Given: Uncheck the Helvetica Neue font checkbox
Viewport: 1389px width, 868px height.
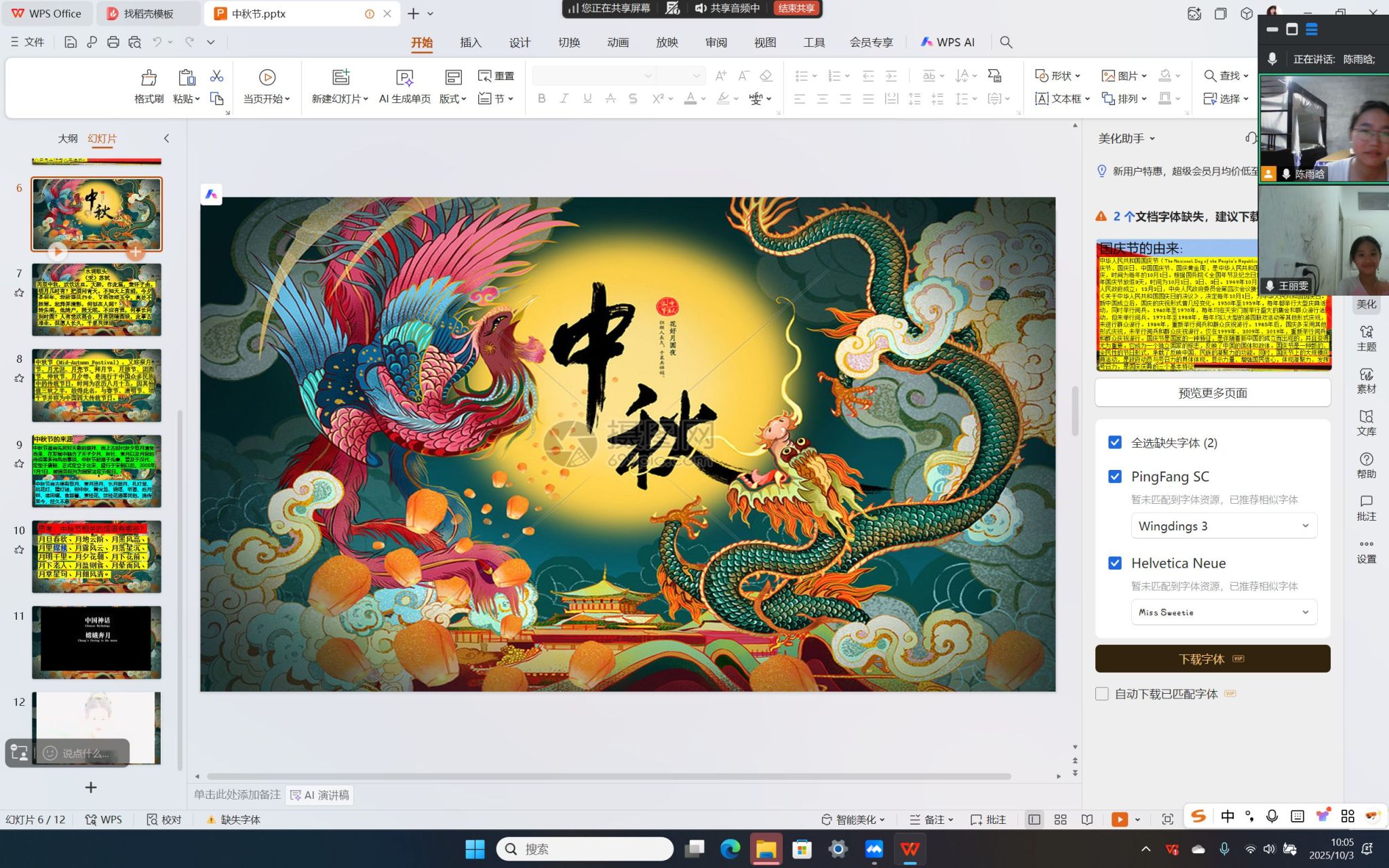Looking at the screenshot, I should coord(1114,563).
